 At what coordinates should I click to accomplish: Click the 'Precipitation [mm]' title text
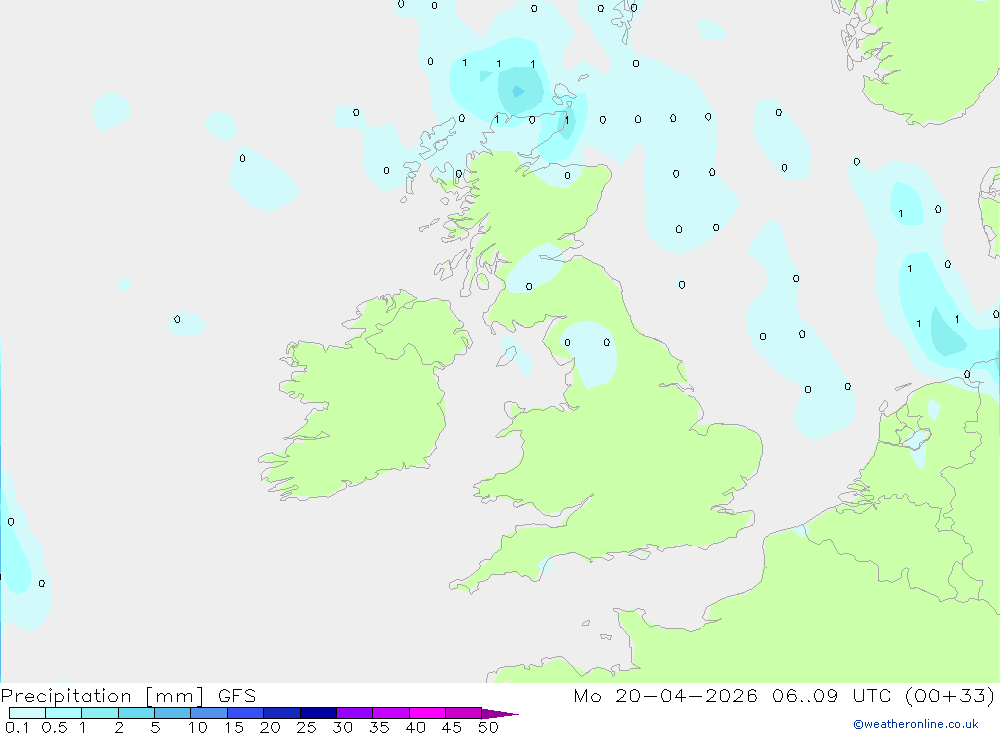pos(103,696)
